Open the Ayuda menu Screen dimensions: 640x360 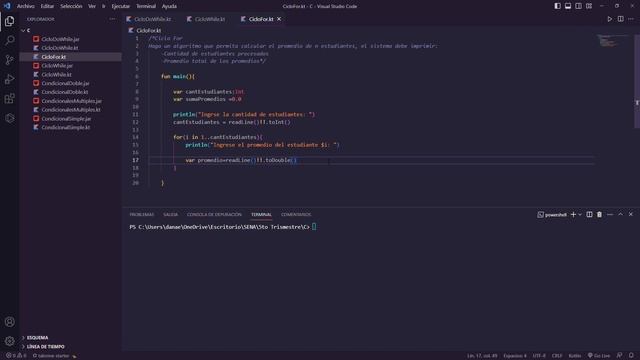(169, 6)
